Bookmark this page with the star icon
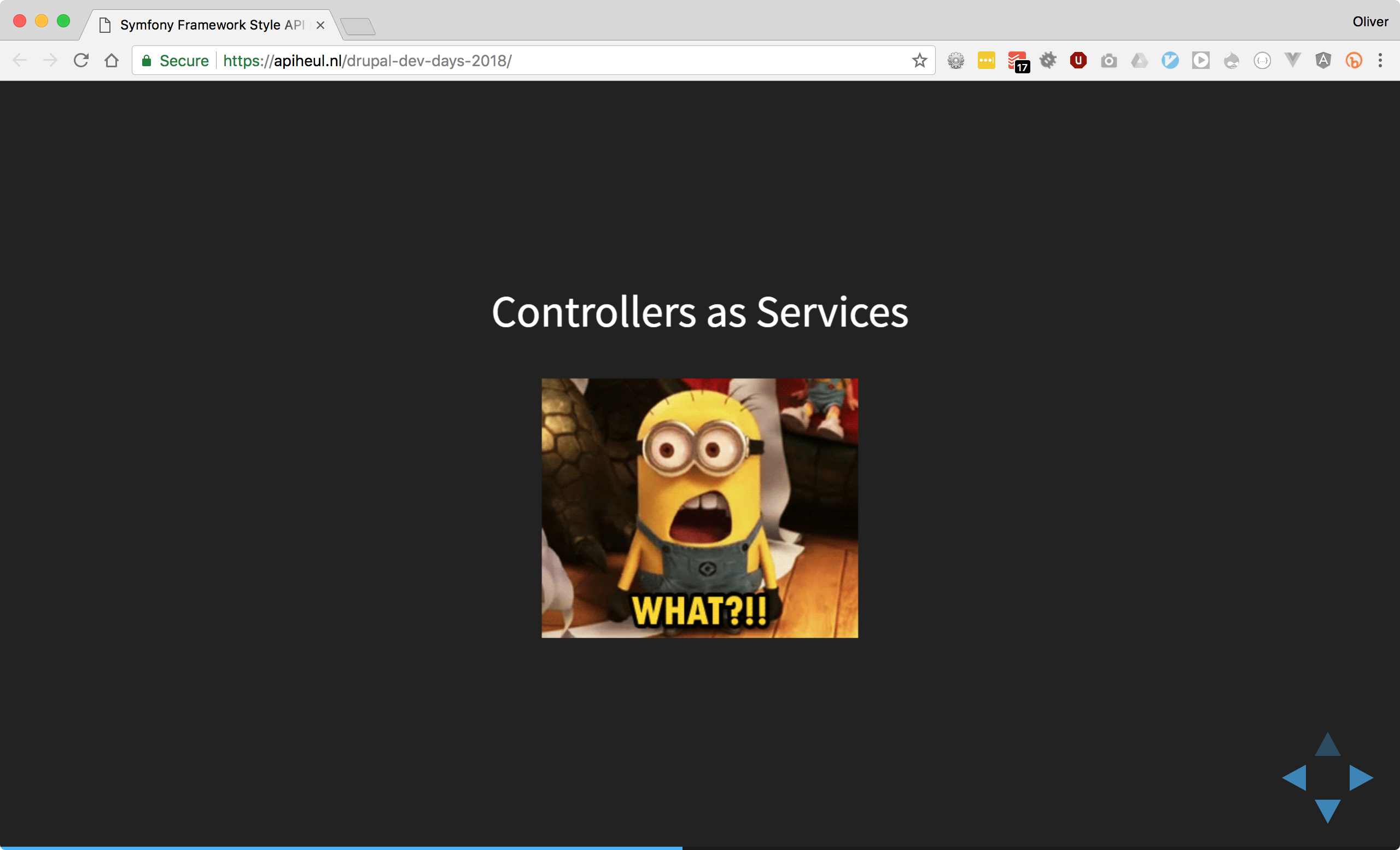The width and height of the screenshot is (1400, 850). pos(919,60)
